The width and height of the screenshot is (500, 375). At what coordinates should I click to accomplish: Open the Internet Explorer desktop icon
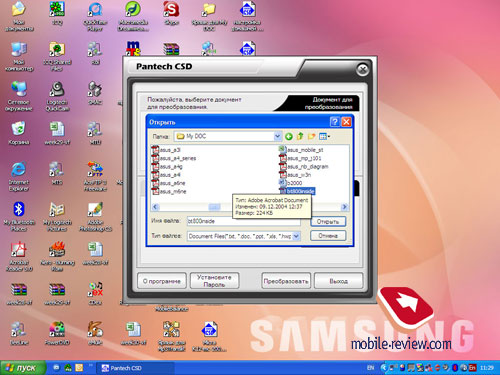19,176
